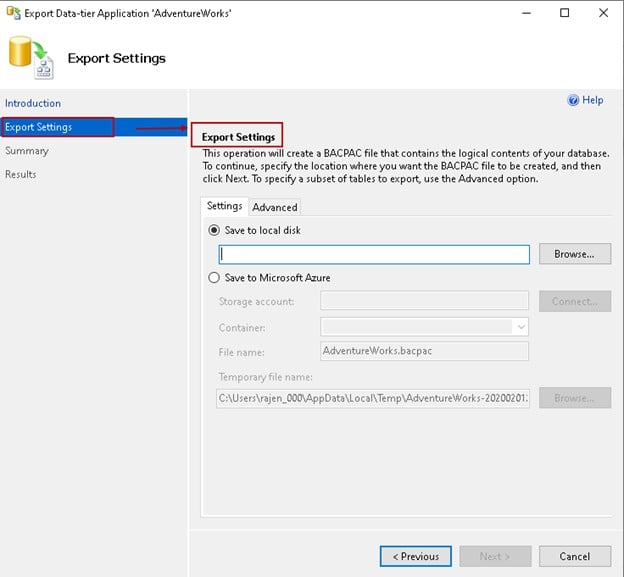
Task: Click the title bar application icon
Action: 12,13
